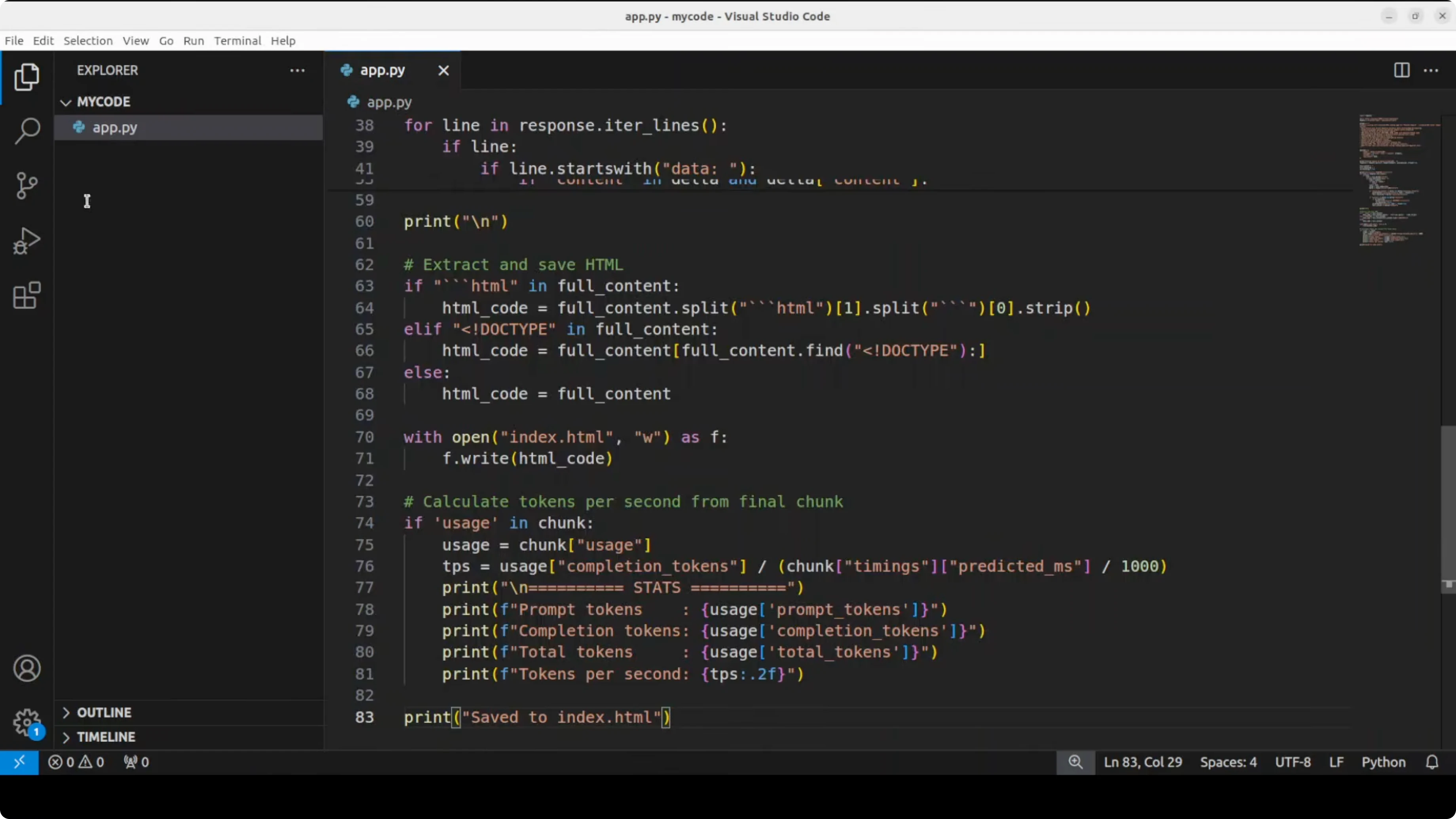This screenshot has width=1456, height=819.
Task: Click the Python language mode button
Action: (x=1383, y=762)
